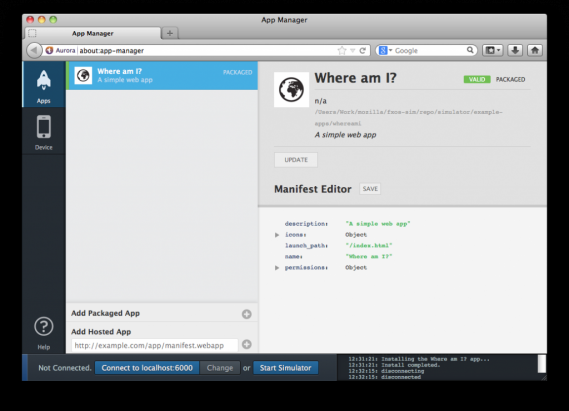The width and height of the screenshot is (569, 411).
Task: Expand the icons object in manifest
Action: click(x=277, y=235)
